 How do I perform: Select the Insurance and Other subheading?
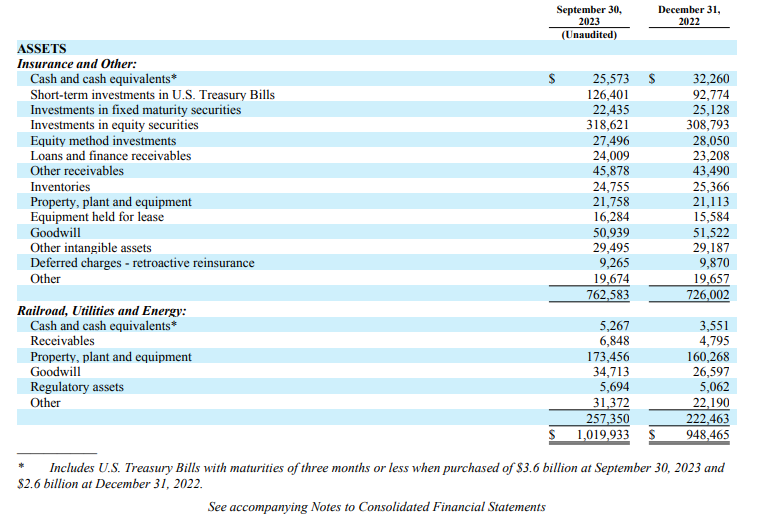point(77,63)
